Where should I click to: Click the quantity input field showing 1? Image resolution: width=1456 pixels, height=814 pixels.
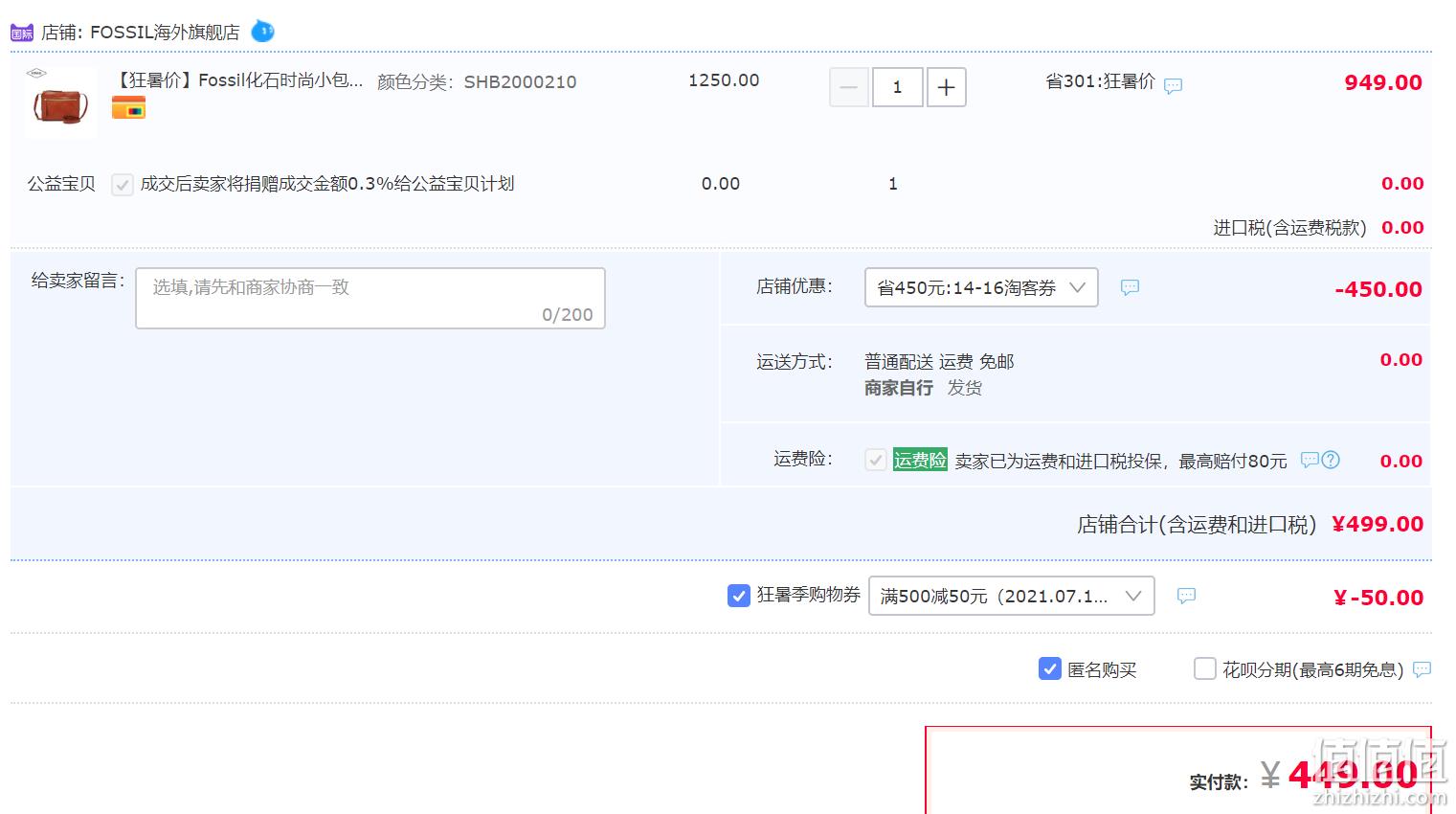click(x=897, y=87)
